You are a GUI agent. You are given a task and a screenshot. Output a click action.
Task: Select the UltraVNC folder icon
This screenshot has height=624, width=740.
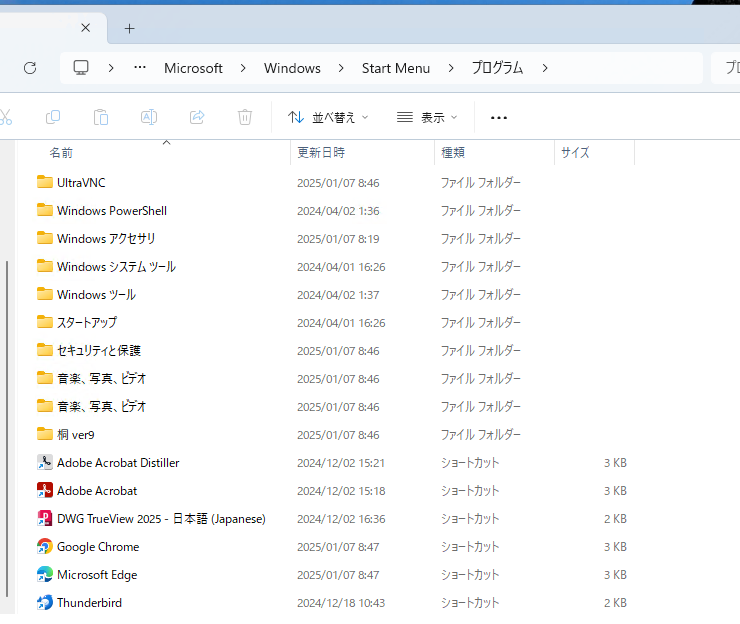pos(45,182)
